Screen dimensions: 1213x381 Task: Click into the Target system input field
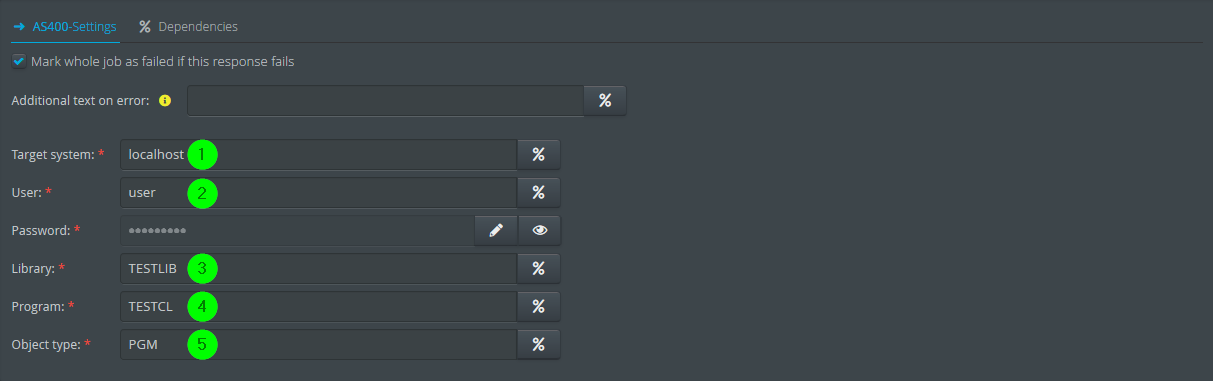(319, 155)
